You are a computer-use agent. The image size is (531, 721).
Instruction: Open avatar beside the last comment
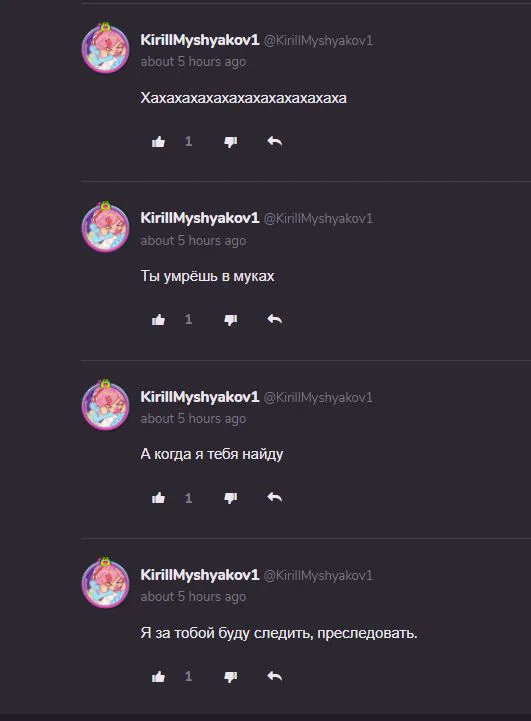pyautogui.click(x=106, y=583)
